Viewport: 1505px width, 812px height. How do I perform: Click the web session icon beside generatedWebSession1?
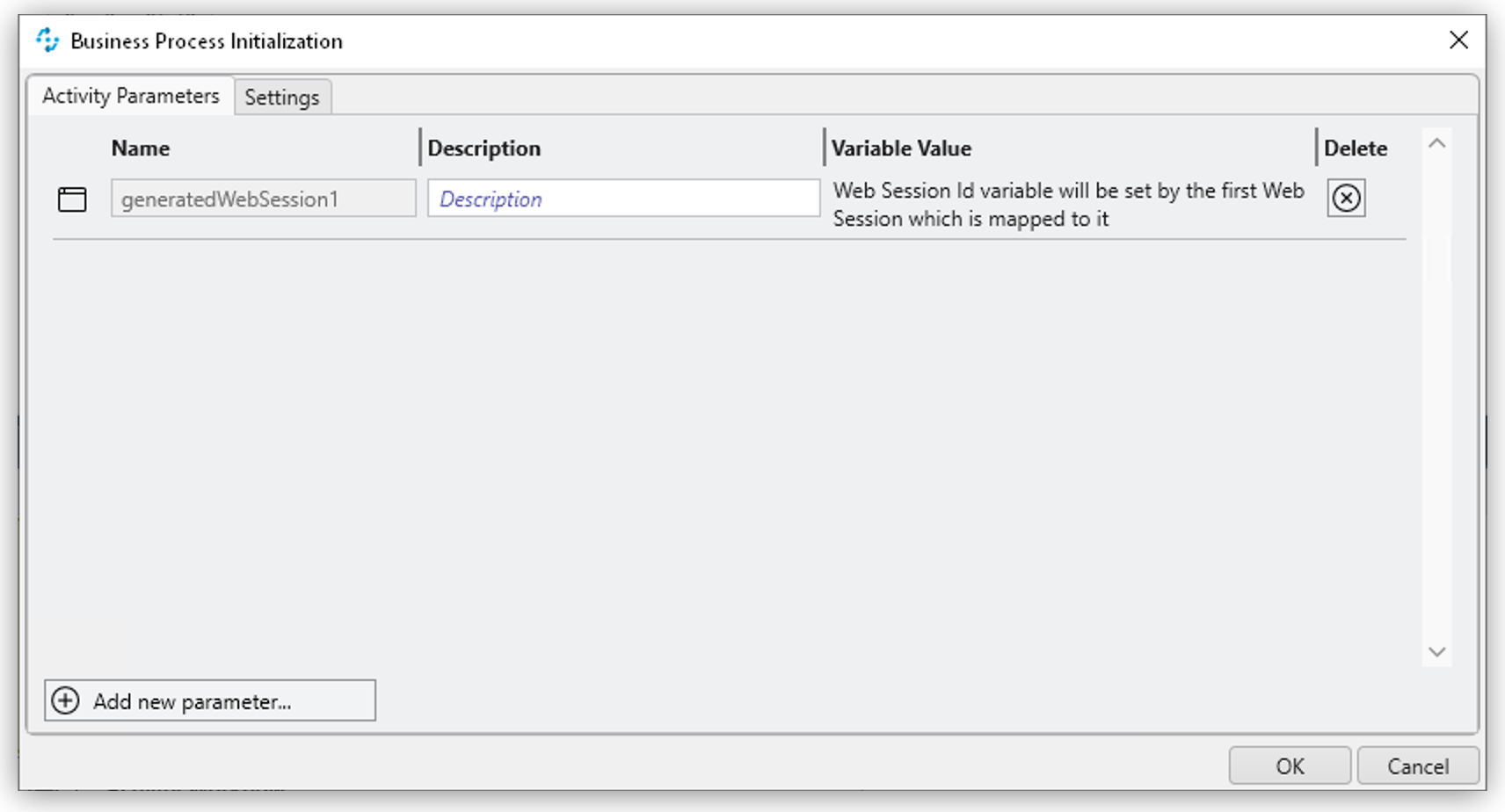pos(72,199)
